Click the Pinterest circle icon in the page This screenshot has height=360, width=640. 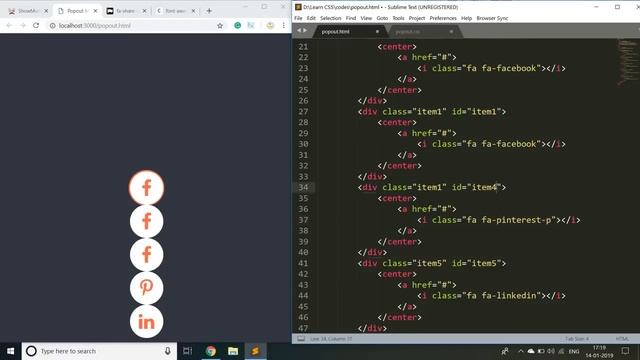pyautogui.click(x=147, y=288)
